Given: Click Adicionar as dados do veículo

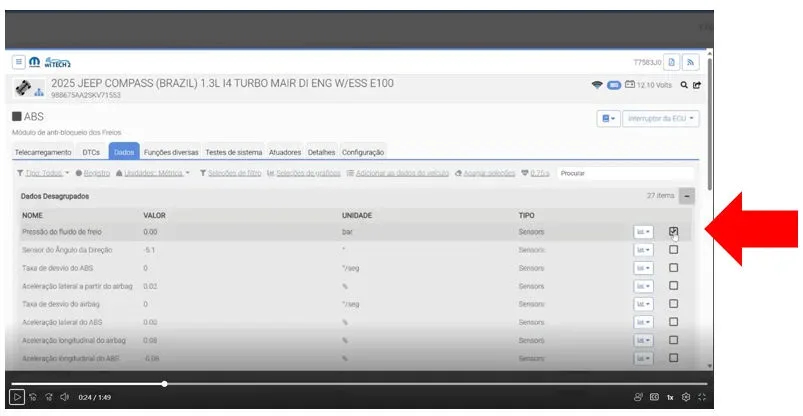Looking at the screenshot, I should 398,173.
